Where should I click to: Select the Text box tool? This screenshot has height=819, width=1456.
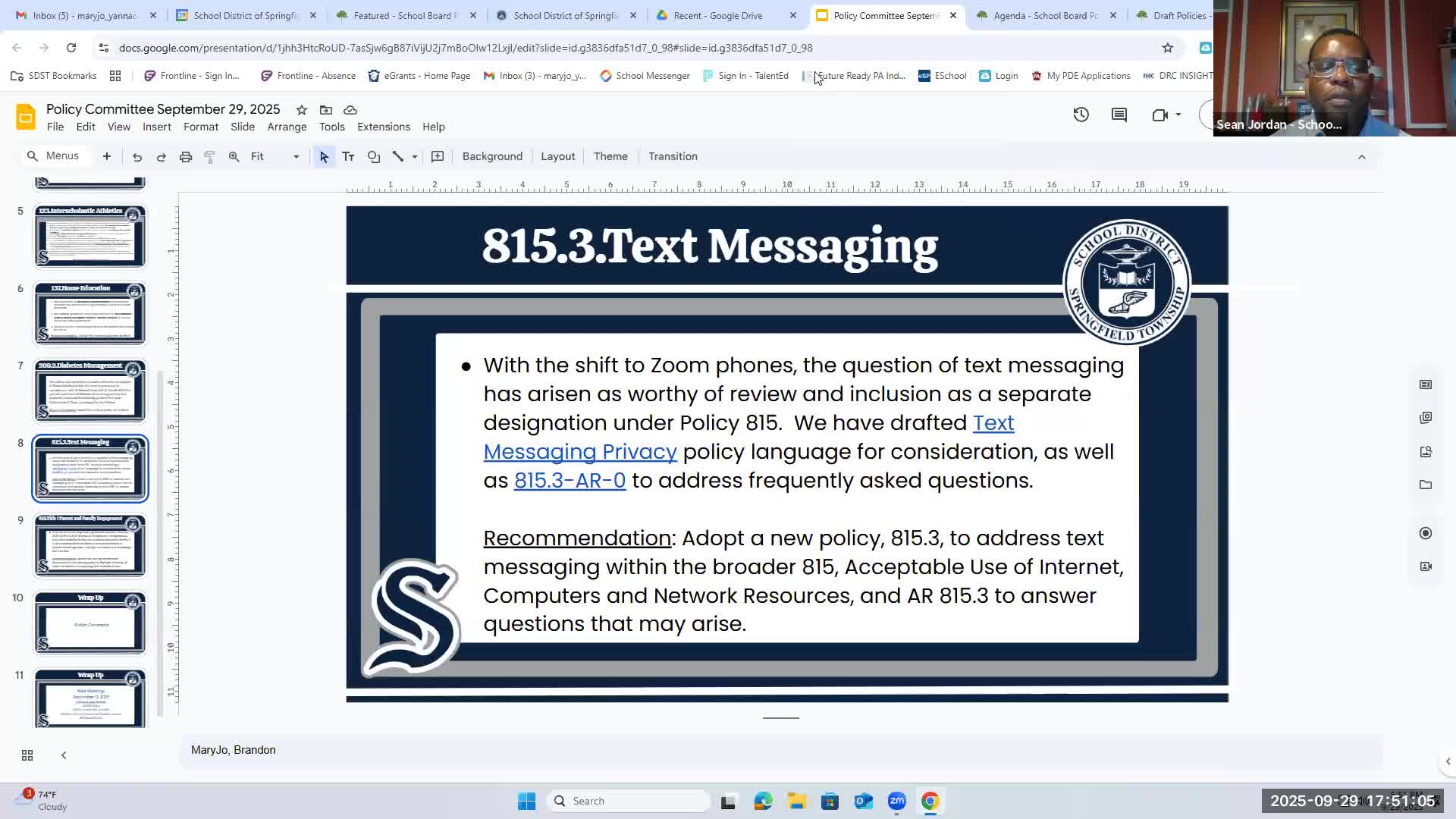[x=348, y=157]
